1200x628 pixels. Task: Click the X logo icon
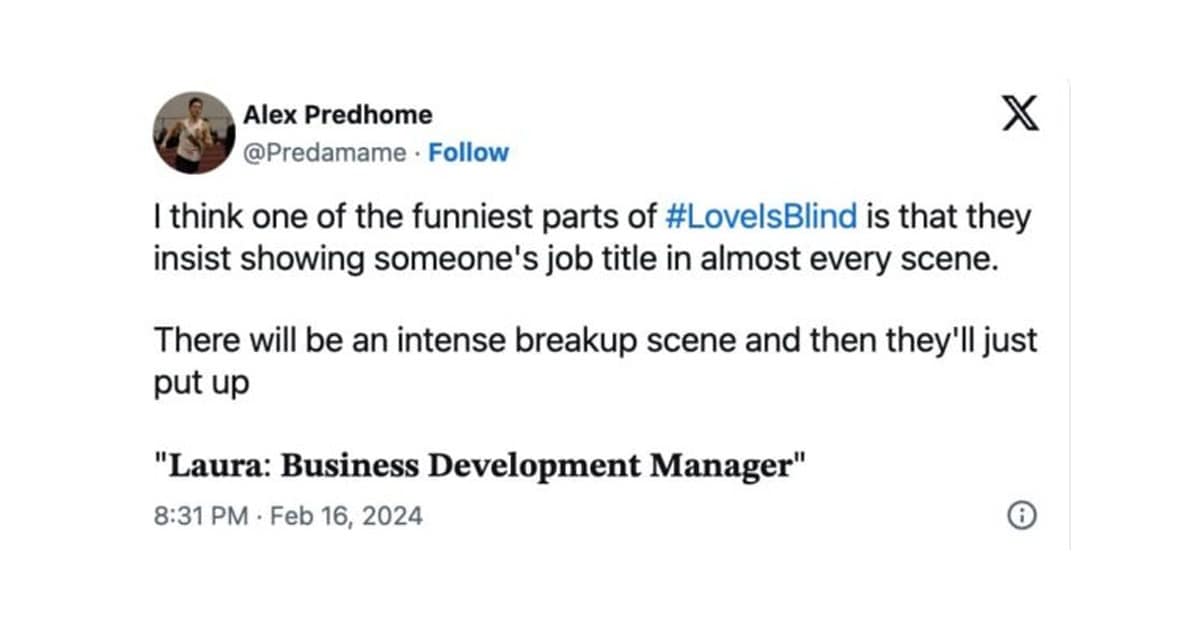[1020, 117]
